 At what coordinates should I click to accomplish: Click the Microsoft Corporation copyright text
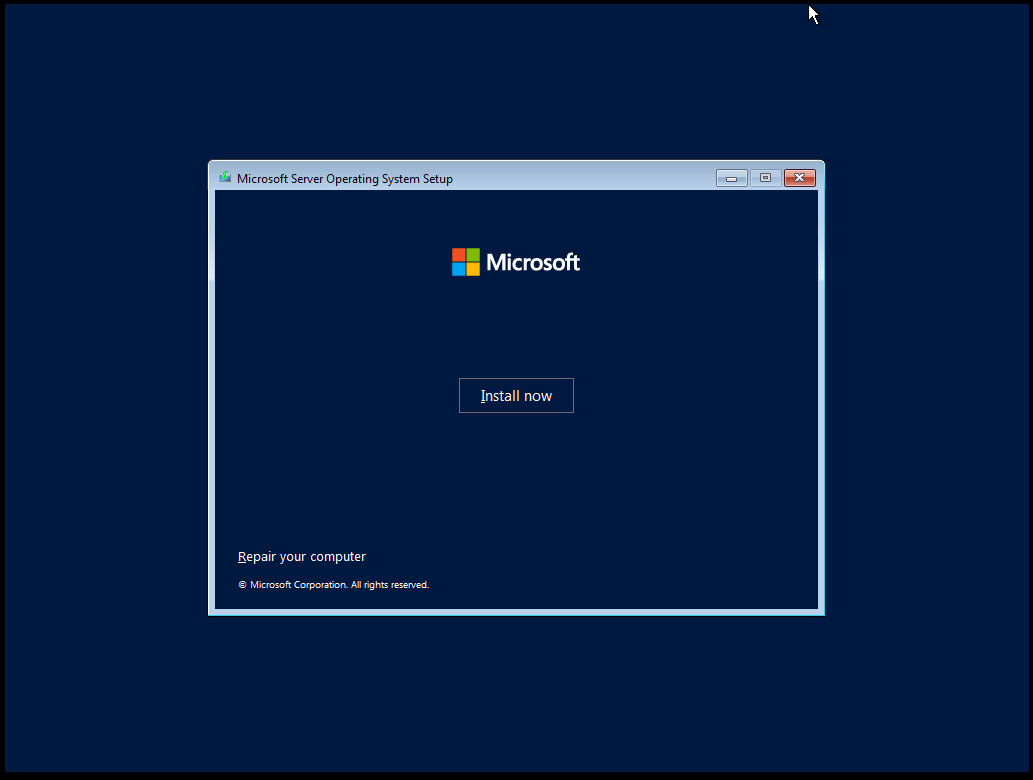333,584
